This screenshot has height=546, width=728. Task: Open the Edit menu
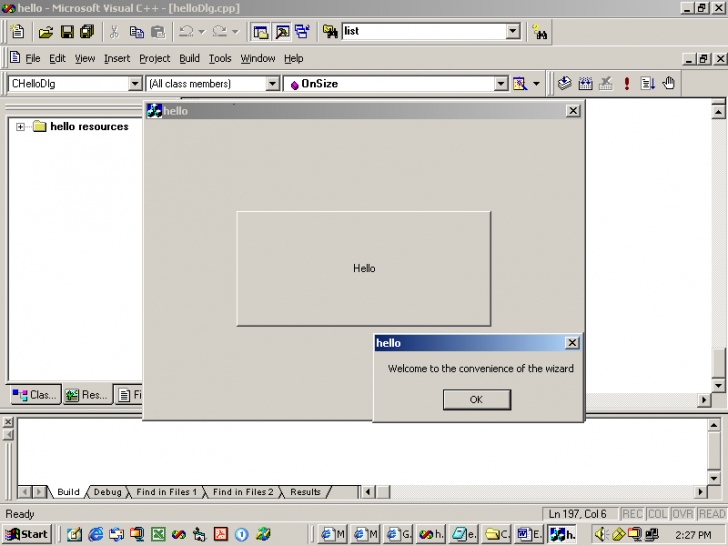tap(57, 58)
